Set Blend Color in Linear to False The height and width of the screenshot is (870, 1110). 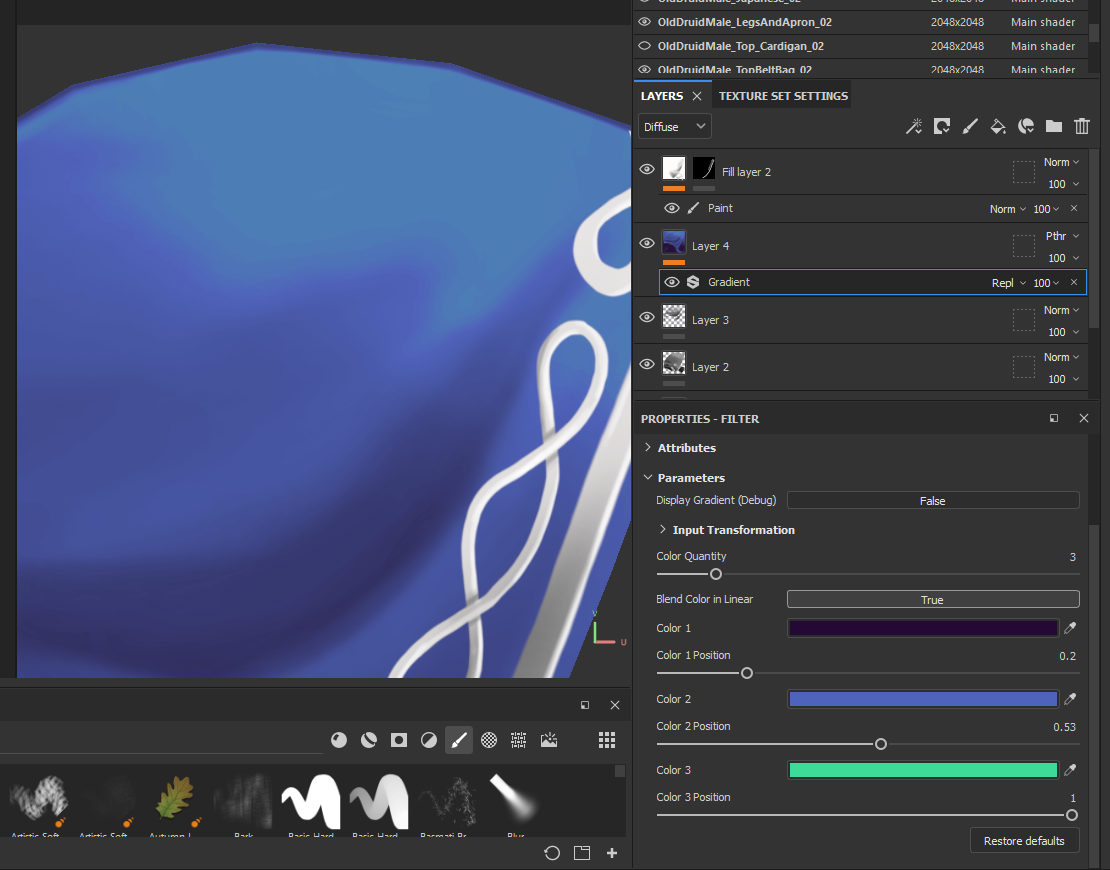click(932, 598)
